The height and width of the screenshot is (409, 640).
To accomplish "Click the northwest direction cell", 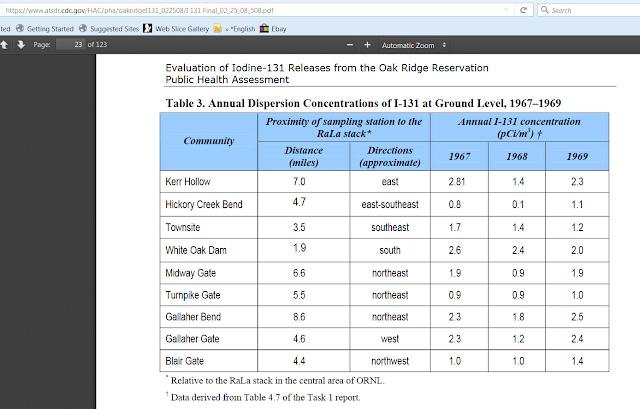I will tap(390, 361).
